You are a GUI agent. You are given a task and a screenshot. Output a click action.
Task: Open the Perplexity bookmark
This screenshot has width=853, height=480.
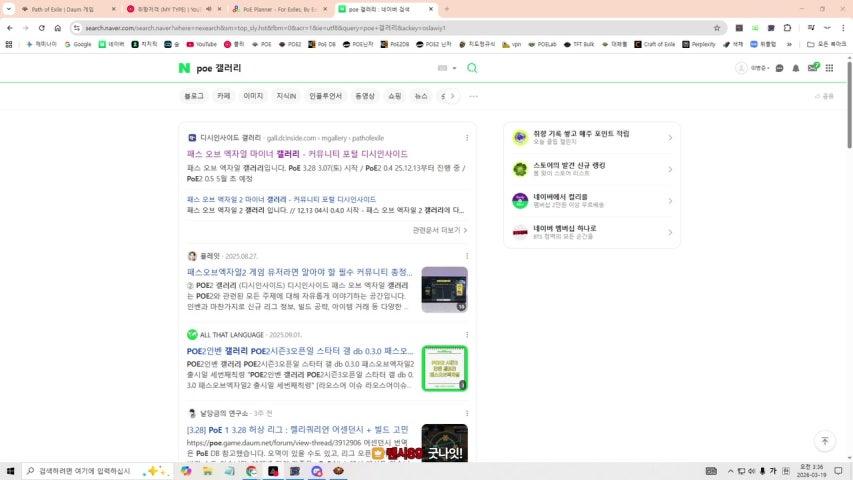point(699,44)
